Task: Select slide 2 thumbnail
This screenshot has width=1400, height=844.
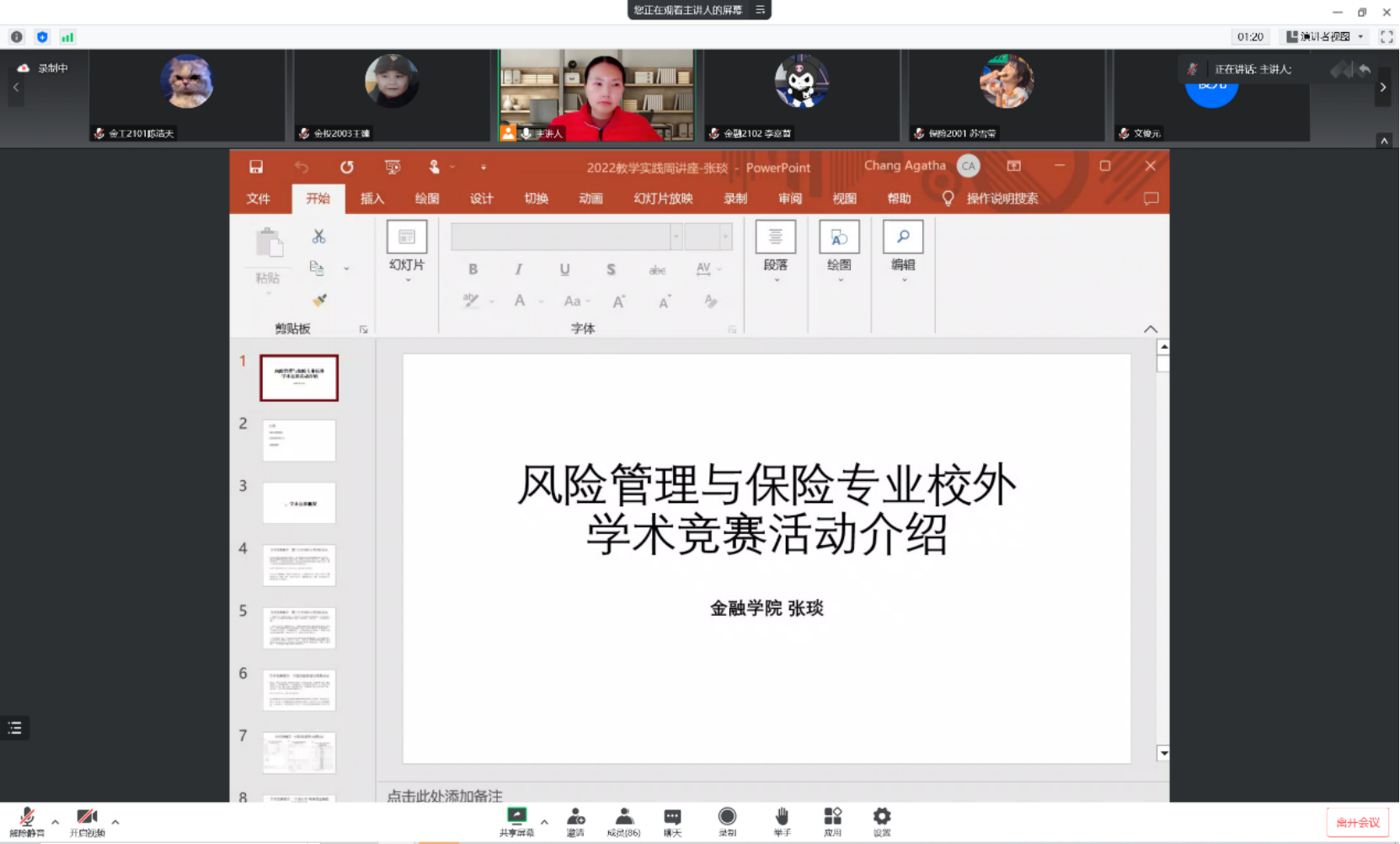Action: pyautogui.click(x=299, y=441)
